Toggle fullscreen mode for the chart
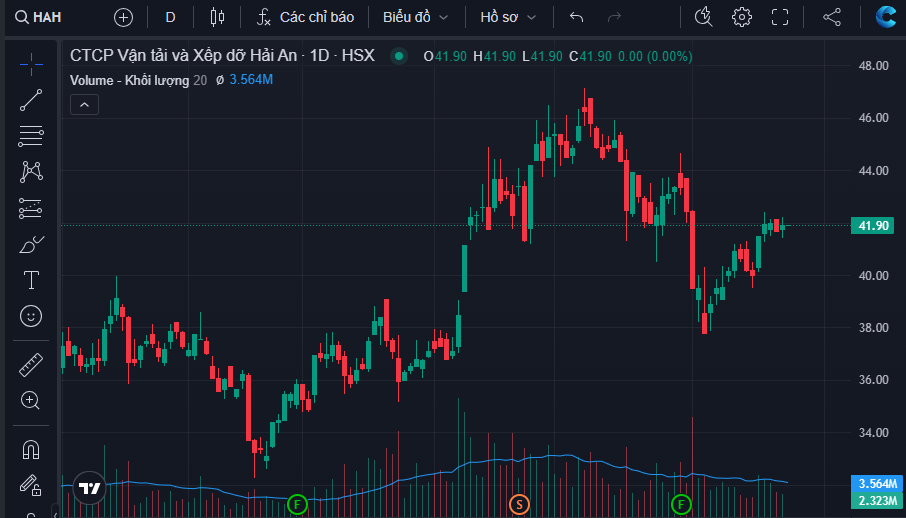 [x=780, y=17]
